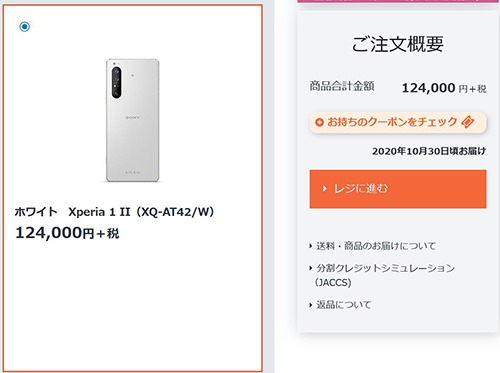500x373 pixels.
Task: Open 分割クレジットシミュレーション (JACCS) link
Action: point(385,275)
